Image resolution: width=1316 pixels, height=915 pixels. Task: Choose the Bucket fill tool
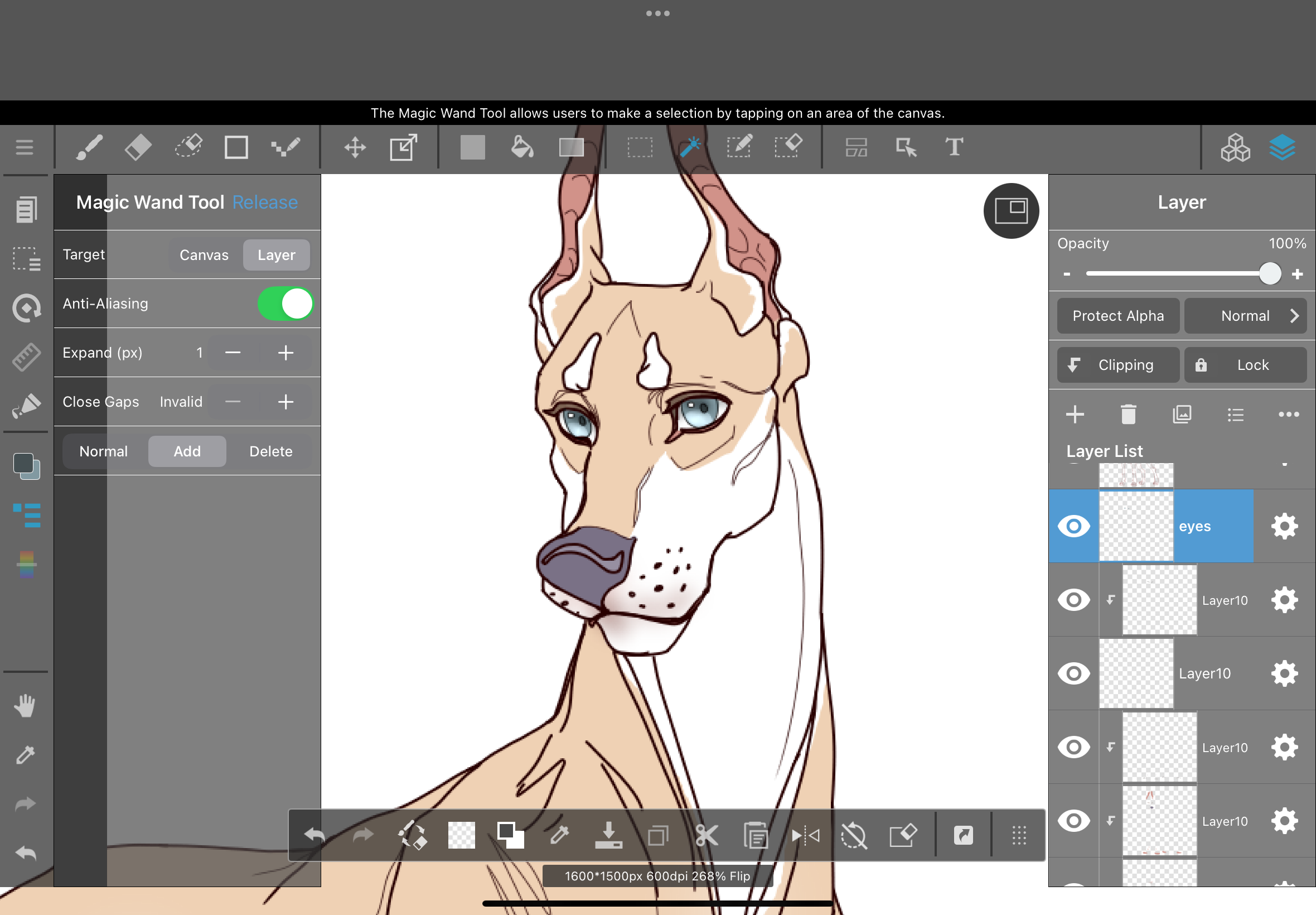coord(521,147)
